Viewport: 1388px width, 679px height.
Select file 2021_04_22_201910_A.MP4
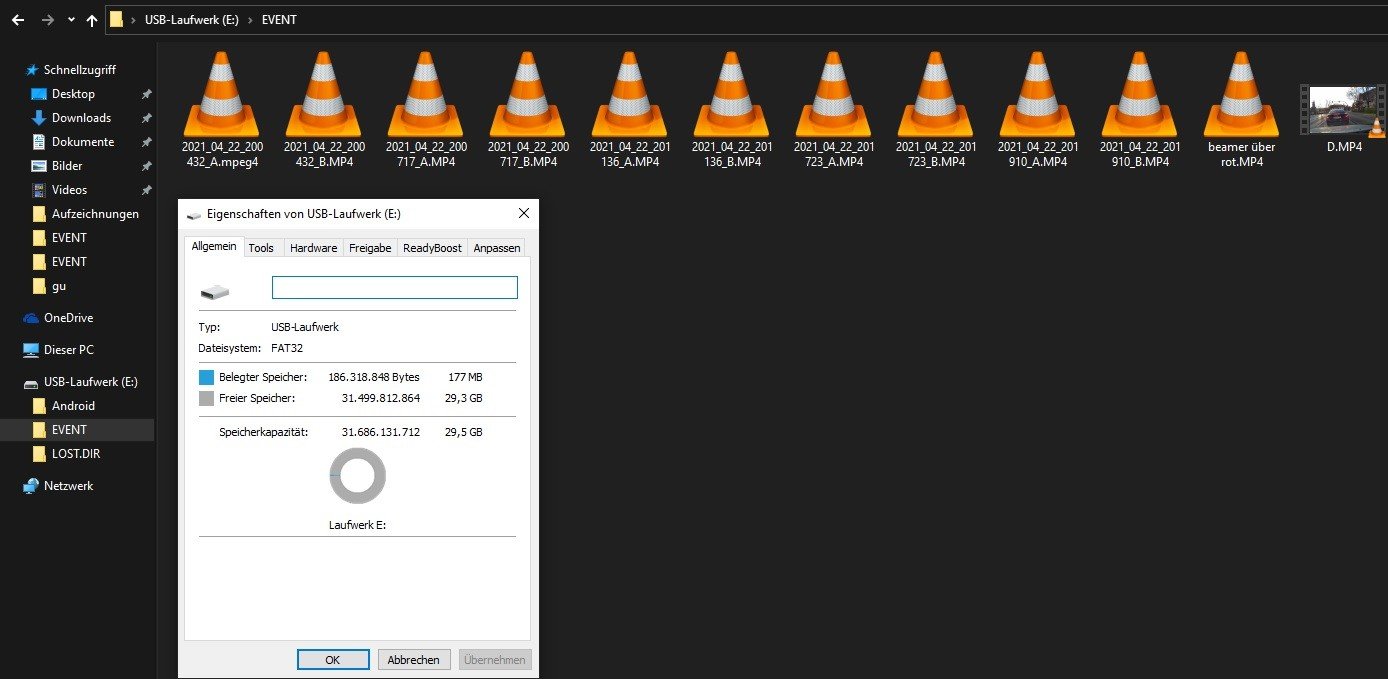pyautogui.click(x=1038, y=110)
